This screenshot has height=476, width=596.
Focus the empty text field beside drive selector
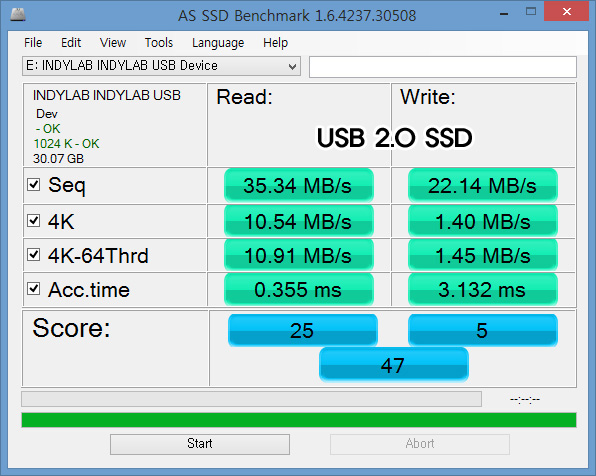point(443,67)
